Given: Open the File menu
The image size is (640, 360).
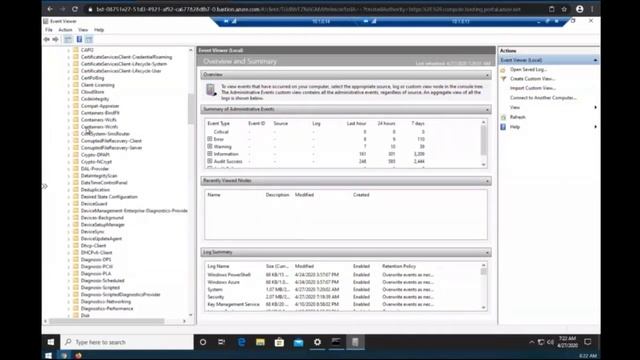Looking at the screenshot, I should 49,30.
